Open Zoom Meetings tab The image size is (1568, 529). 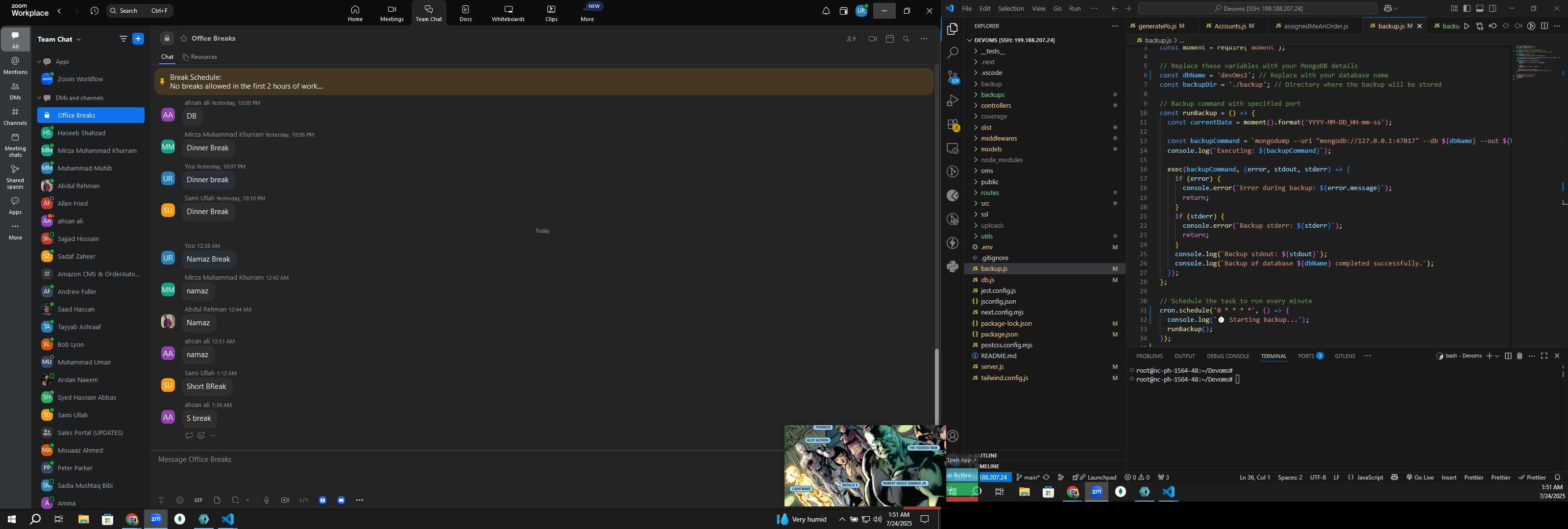coord(392,13)
